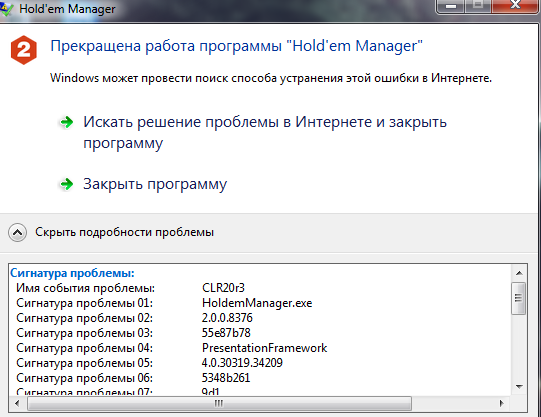Select the version value "2.0.0.8376"

(x=227, y=318)
